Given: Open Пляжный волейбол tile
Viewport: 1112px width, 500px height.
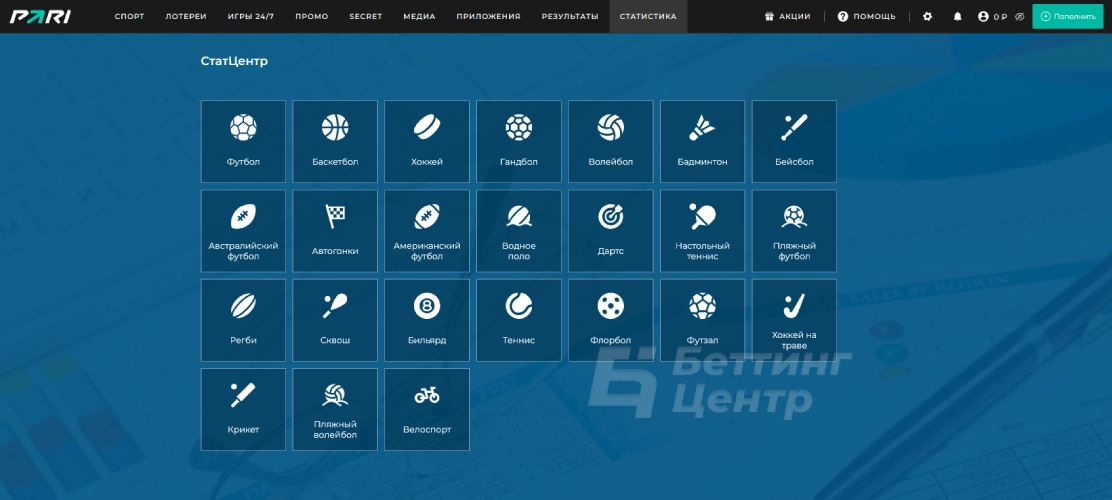Looking at the screenshot, I should coord(335,409).
